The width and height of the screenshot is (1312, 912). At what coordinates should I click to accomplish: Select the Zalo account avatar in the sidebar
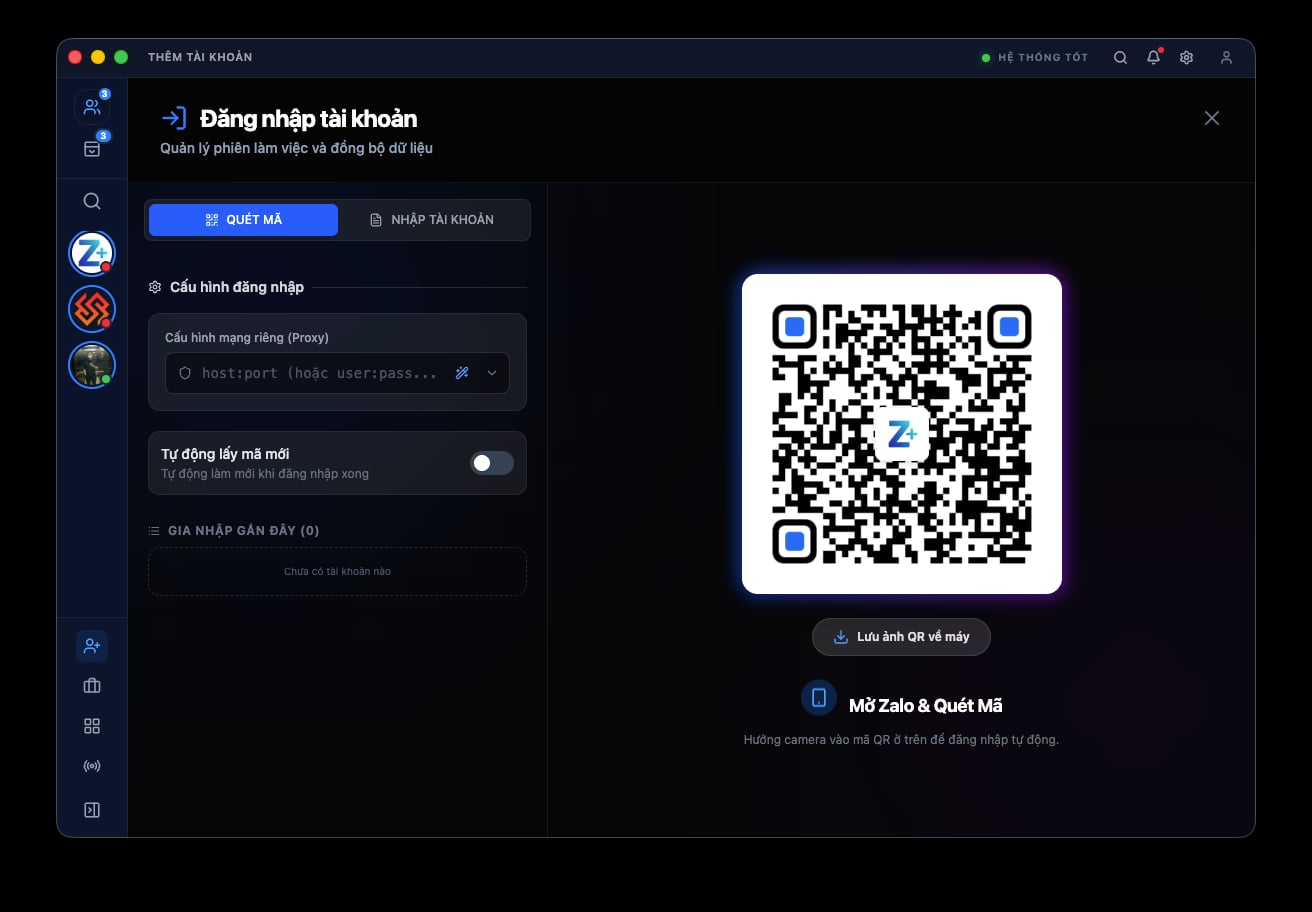(91, 253)
